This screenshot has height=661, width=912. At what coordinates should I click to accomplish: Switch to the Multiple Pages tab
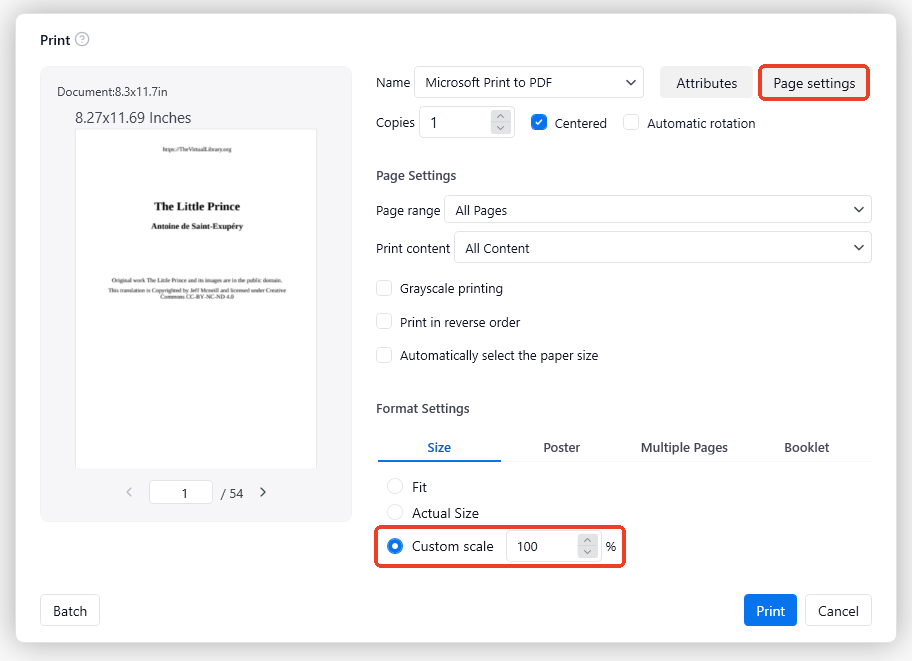coord(684,448)
